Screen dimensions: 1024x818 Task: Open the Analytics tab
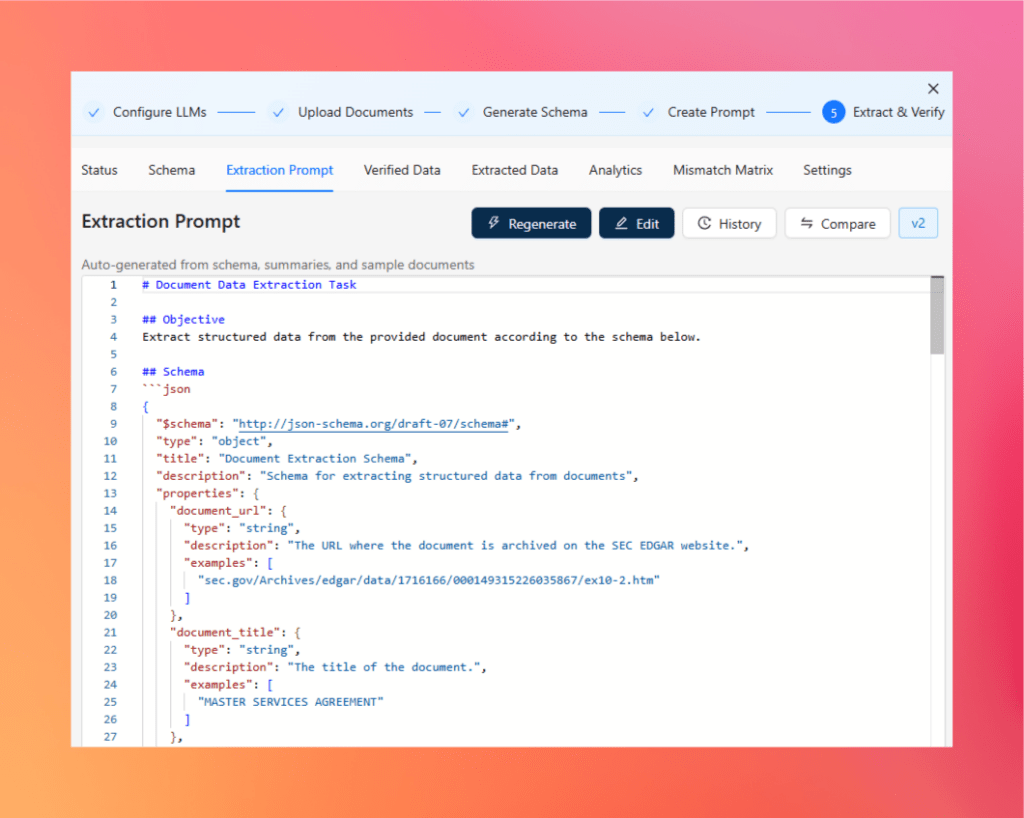point(615,170)
